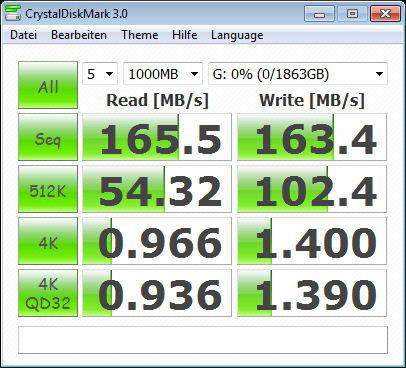The image size is (406, 368).
Task: Open the Hilfe menu
Action: tap(185, 35)
